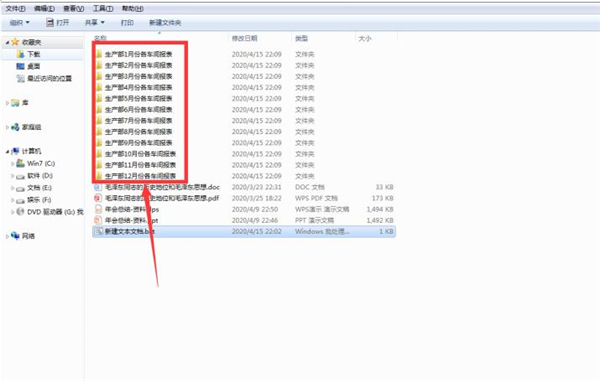Open the 组织 dropdown in toolbar
The image size is (600, 381).
coord(19,23)
